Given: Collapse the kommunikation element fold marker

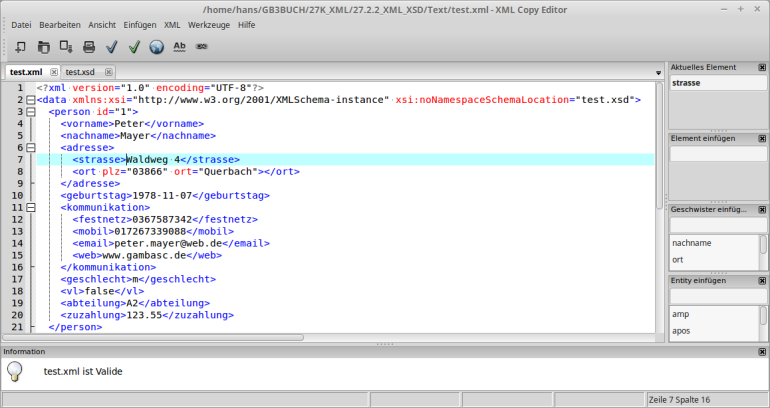Looking at the screenshot, I should click(x=30, y=207).
